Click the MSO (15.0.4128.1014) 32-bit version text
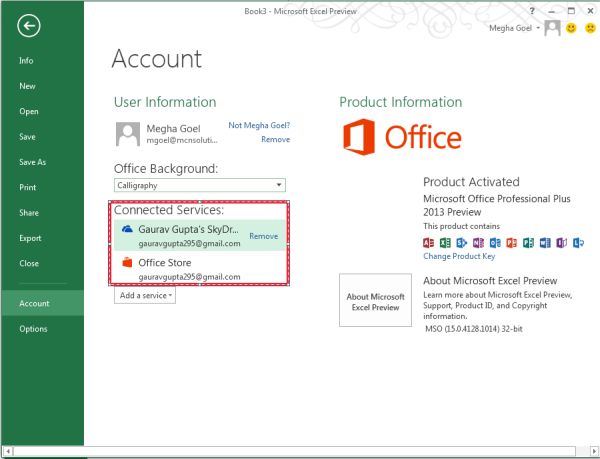The width and height of the screenshot is (600, 459). 474,329
